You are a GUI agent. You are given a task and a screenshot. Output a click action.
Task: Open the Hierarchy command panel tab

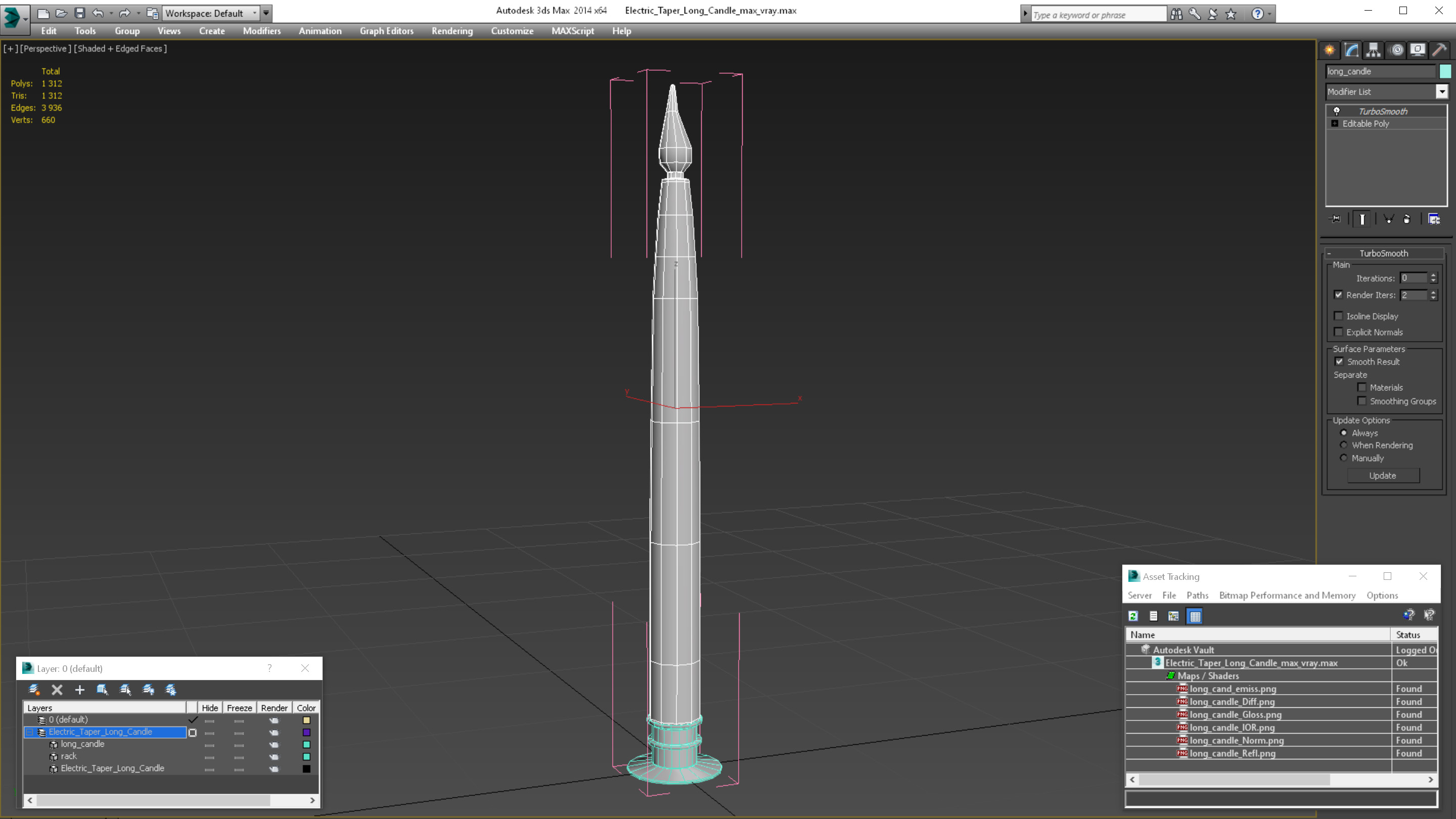click(1373, 51)
